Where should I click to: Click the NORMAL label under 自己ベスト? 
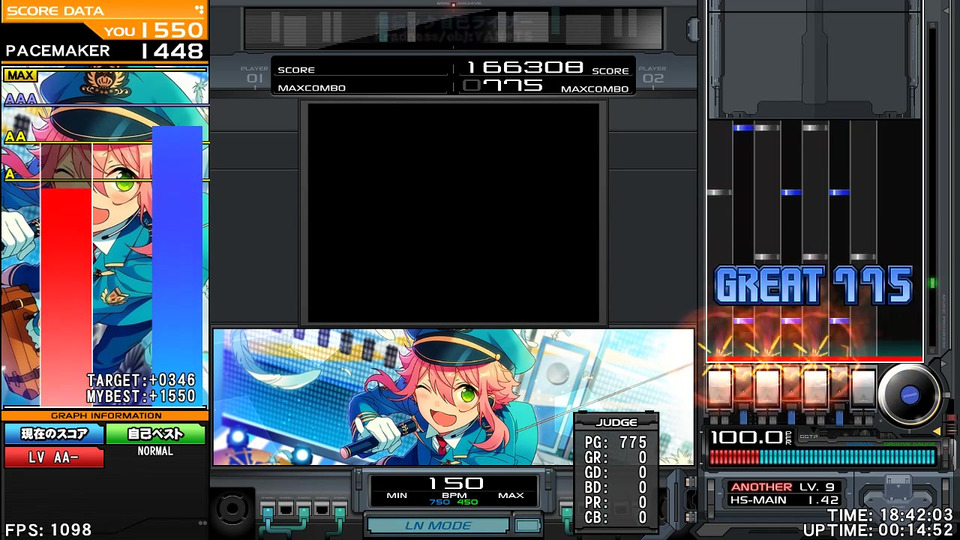pos(155,451)
